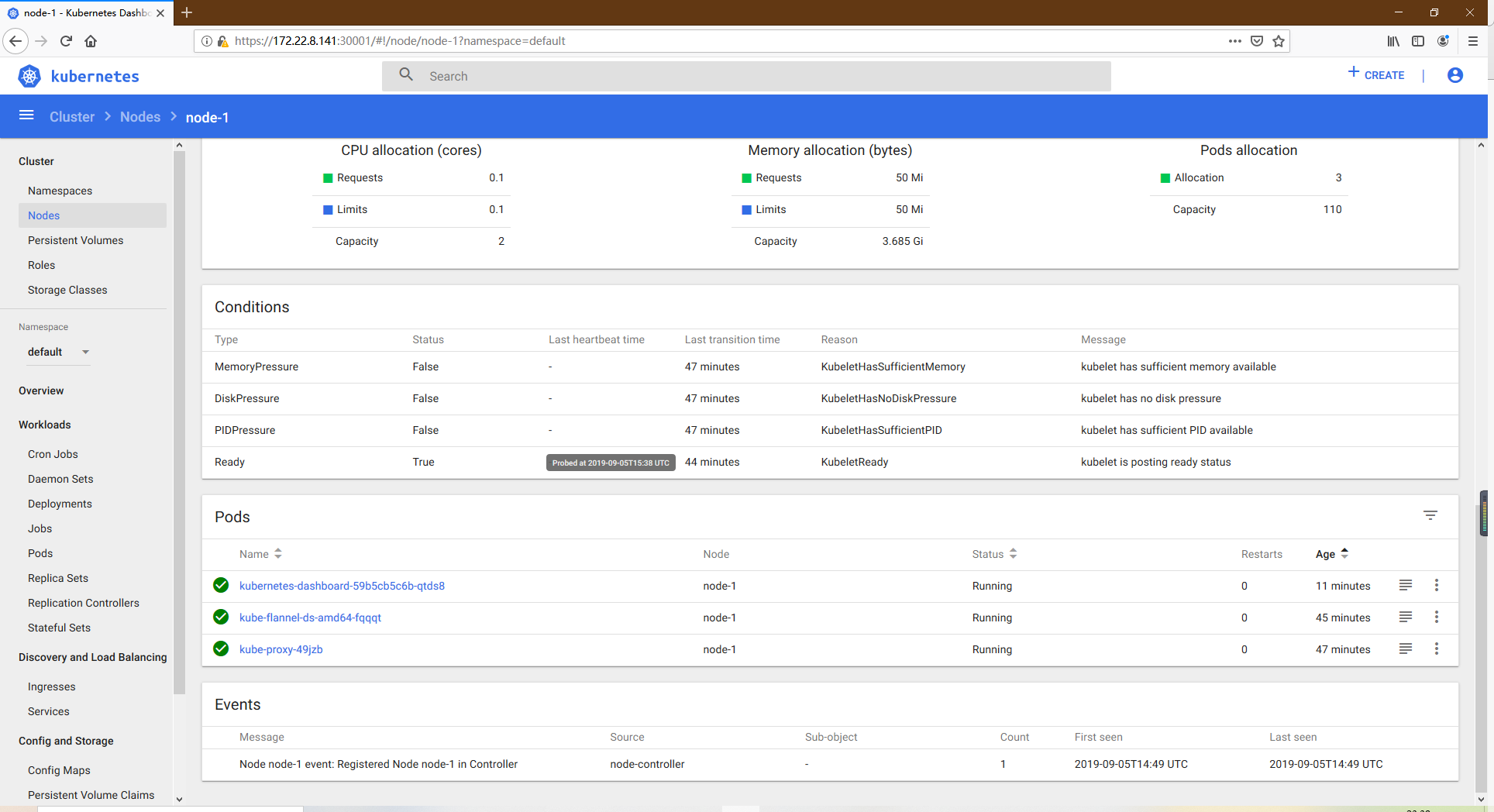View logs icon for kube-flannel-ds-amd64 pod
The image size is (1494, 812).
click(1405, 617)
